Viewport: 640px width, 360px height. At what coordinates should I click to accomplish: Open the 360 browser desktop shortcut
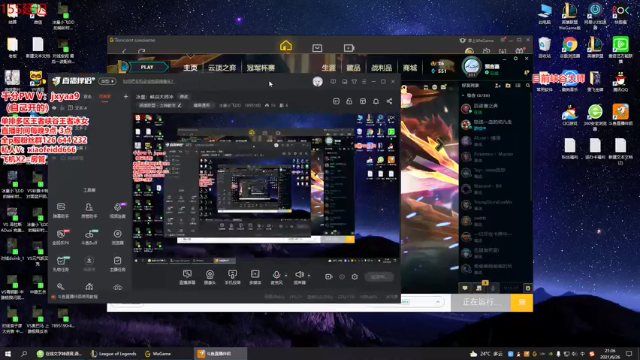[x=595, y=116]
